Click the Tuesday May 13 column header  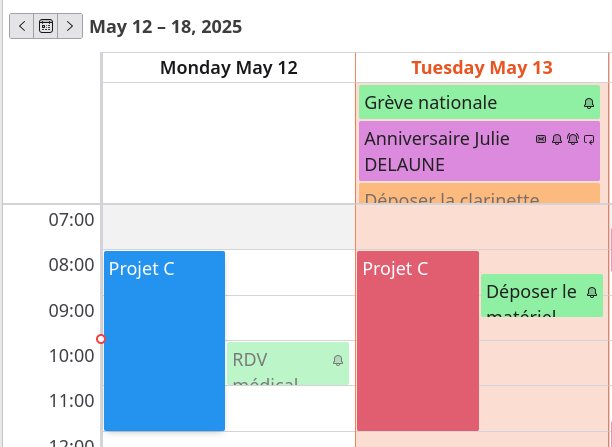pyautogui.click(x=482, y=68)
